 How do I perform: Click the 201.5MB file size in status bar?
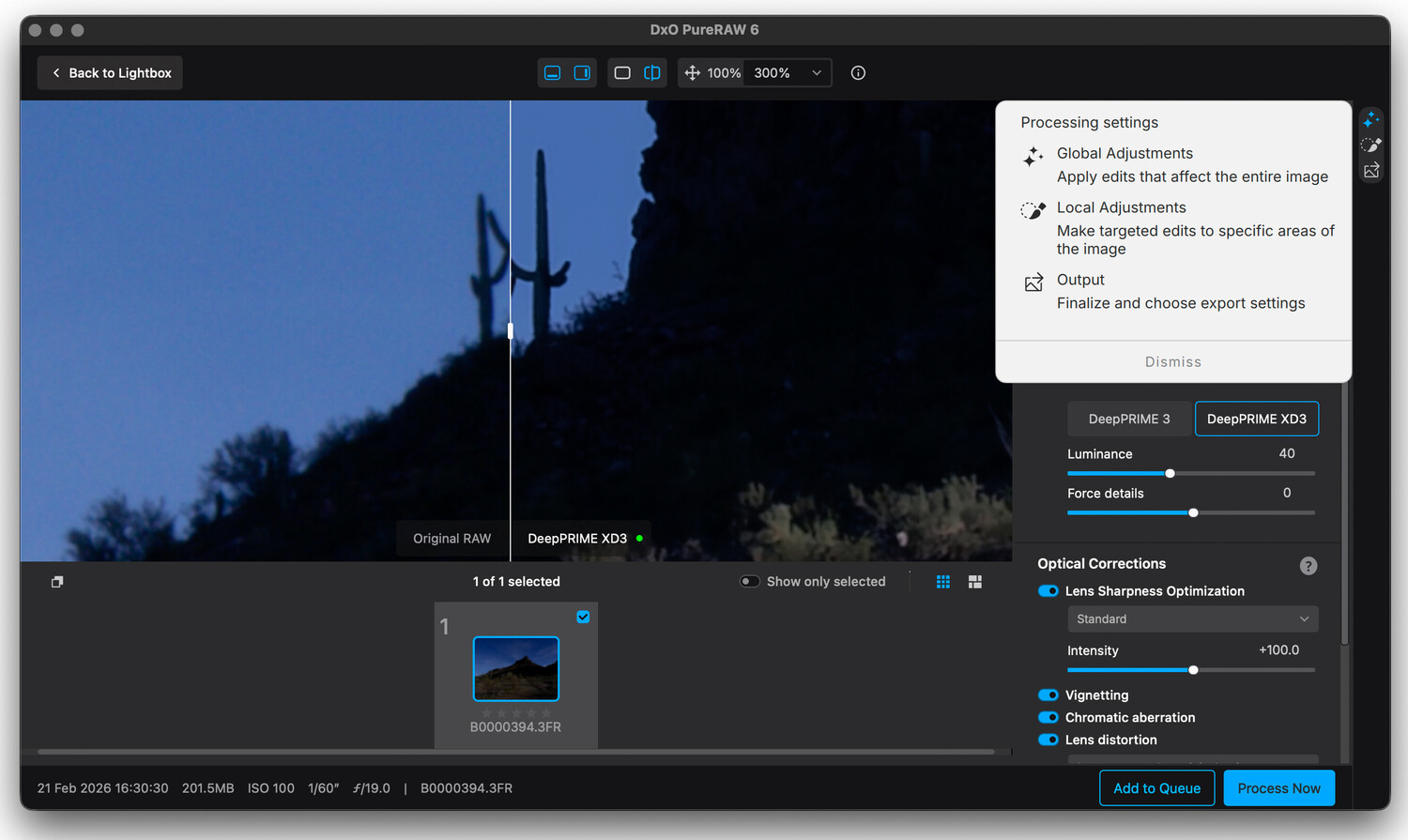[x=208, y=788]
